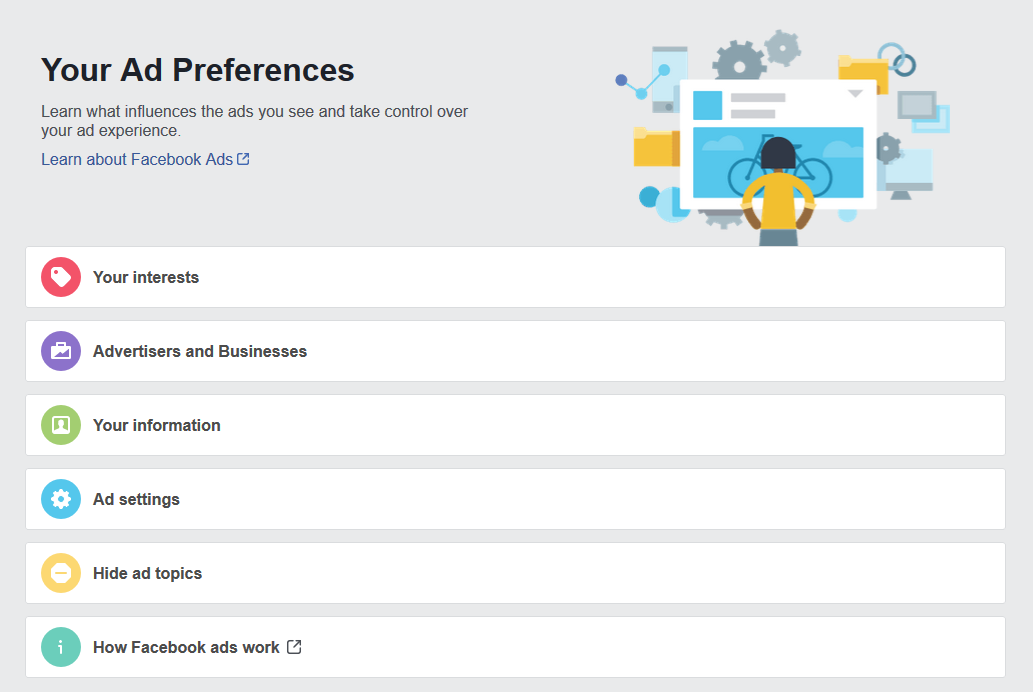Expand the Your interests section

coord(515,277)
